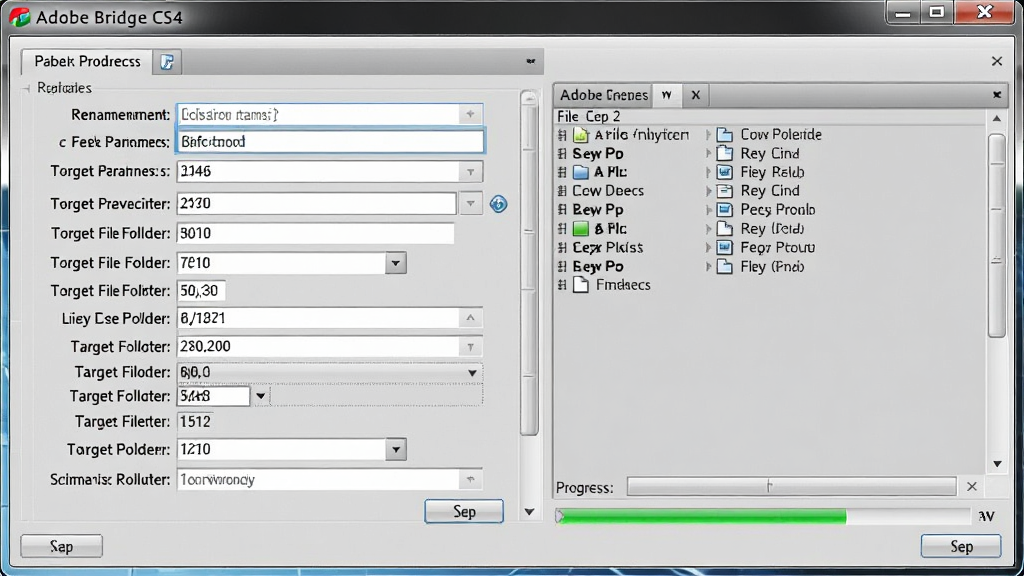Click the field containing 3010
Image resolution: width=1024 pixels, height=576 pixels.
click(315, 233)
